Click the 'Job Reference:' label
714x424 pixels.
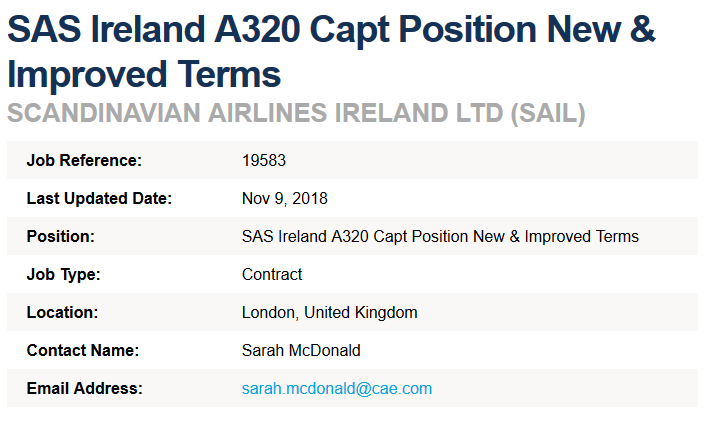(84, 160)
